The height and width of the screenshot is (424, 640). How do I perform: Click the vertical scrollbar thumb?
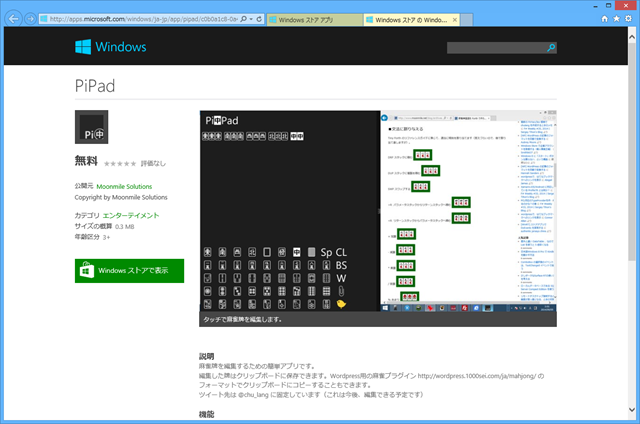632,151
